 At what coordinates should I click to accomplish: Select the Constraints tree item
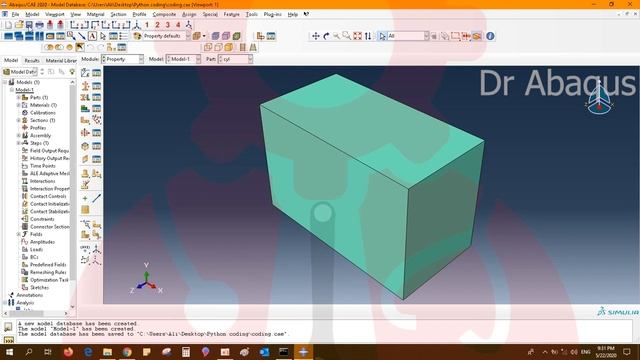(42, 219)
